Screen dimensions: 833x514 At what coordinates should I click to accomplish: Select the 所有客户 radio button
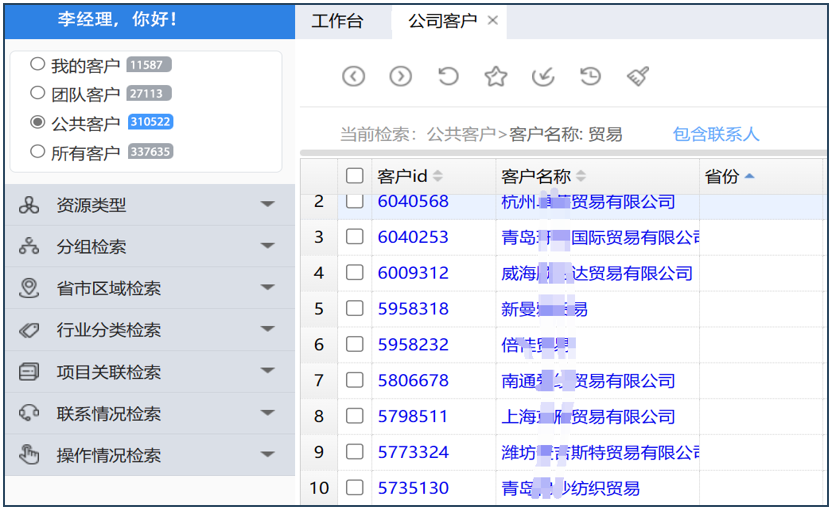38,152
